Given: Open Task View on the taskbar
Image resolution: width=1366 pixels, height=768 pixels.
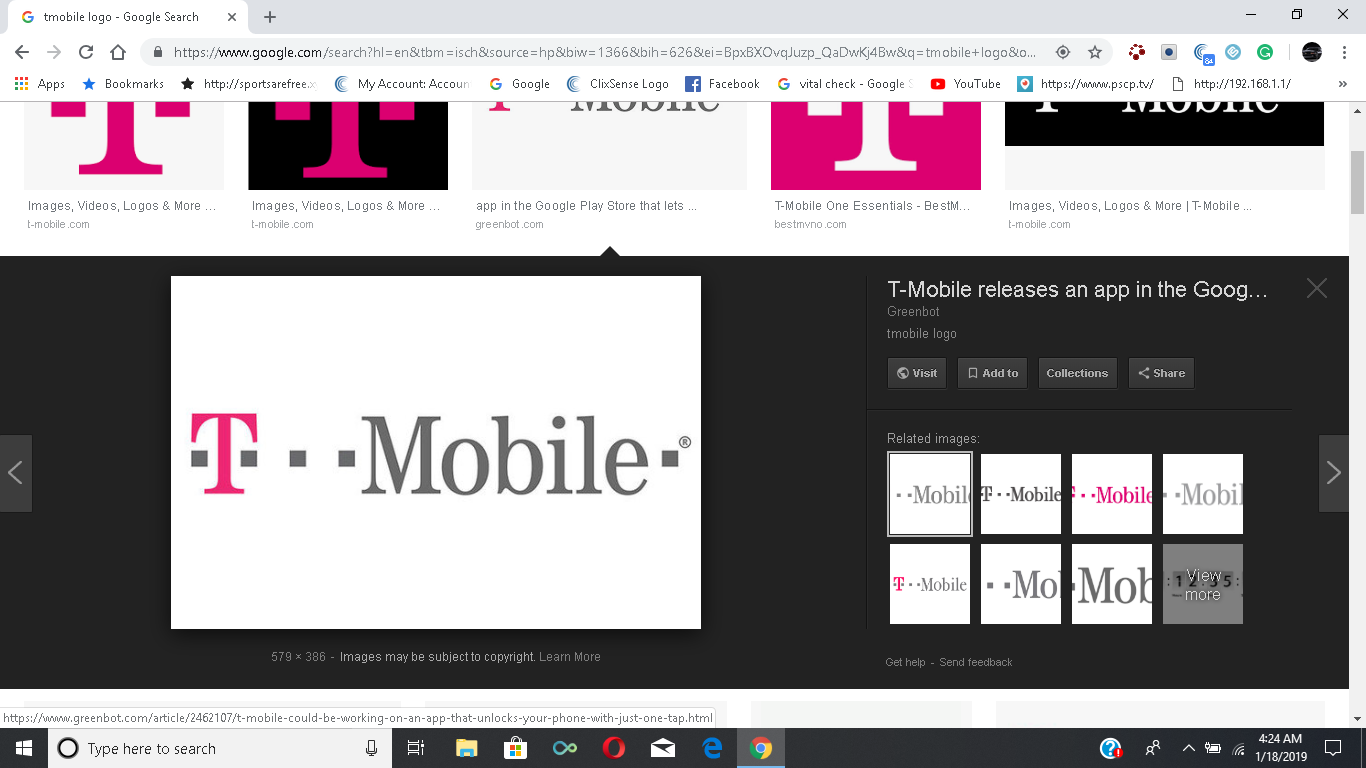Looking at the screenshot, I should pyautogui.click(x=416, y=748).
